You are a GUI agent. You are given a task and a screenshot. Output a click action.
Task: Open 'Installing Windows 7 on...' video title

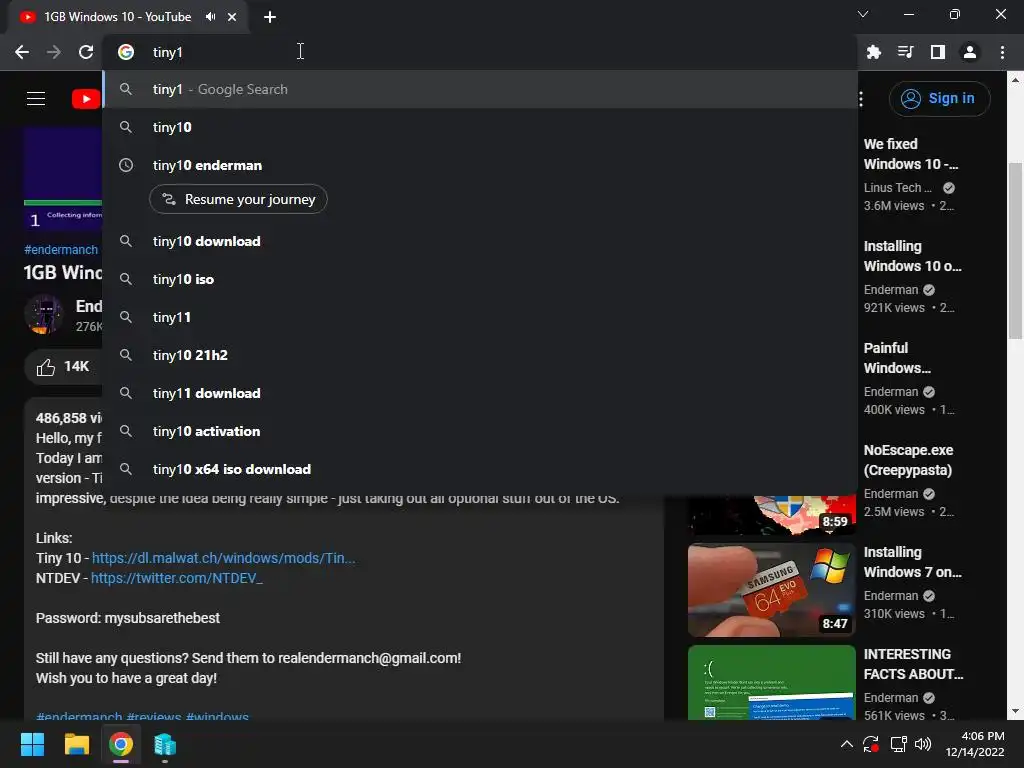[912, 562]
